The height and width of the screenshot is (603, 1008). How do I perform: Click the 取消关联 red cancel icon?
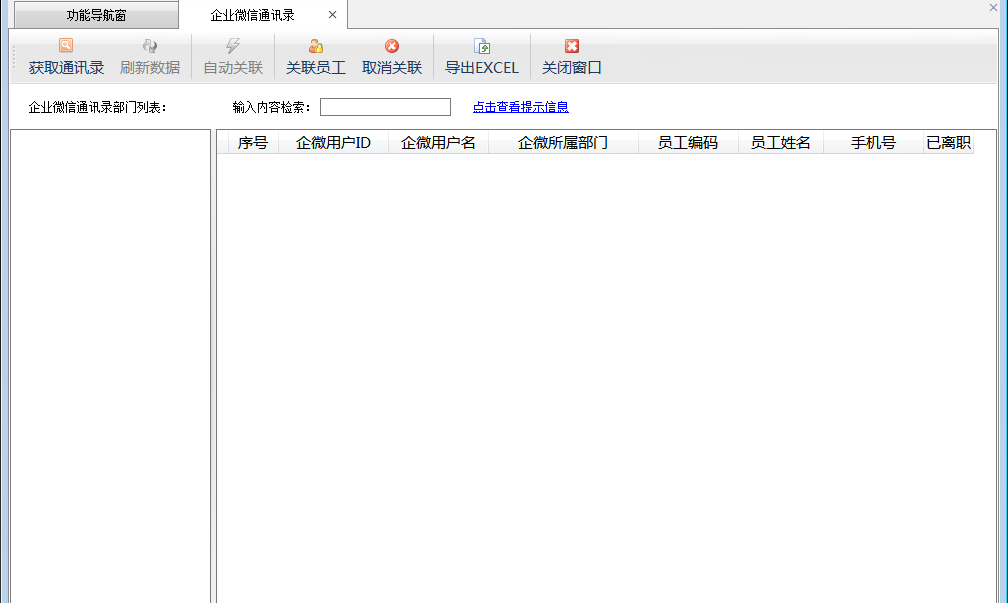click(x=392, y=46)
